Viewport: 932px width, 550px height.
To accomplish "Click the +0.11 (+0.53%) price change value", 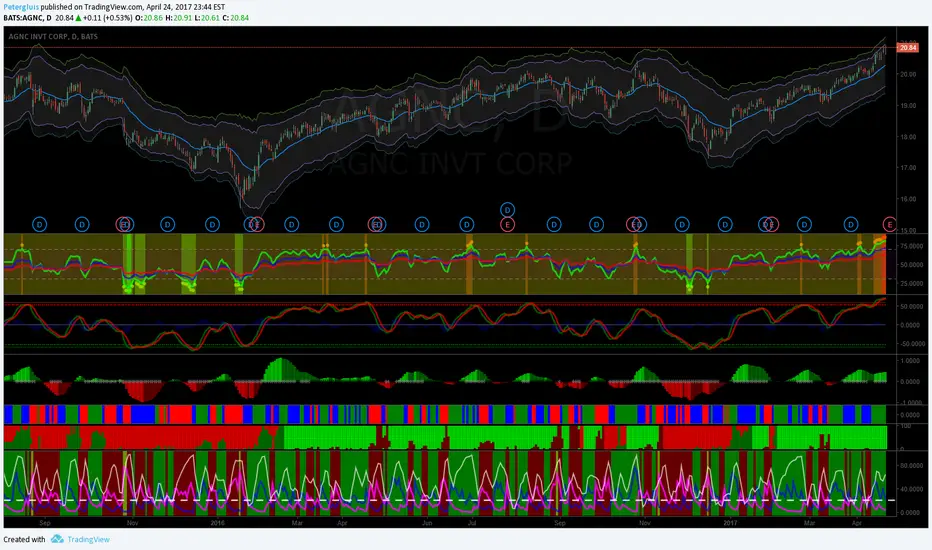I will 108,18.
